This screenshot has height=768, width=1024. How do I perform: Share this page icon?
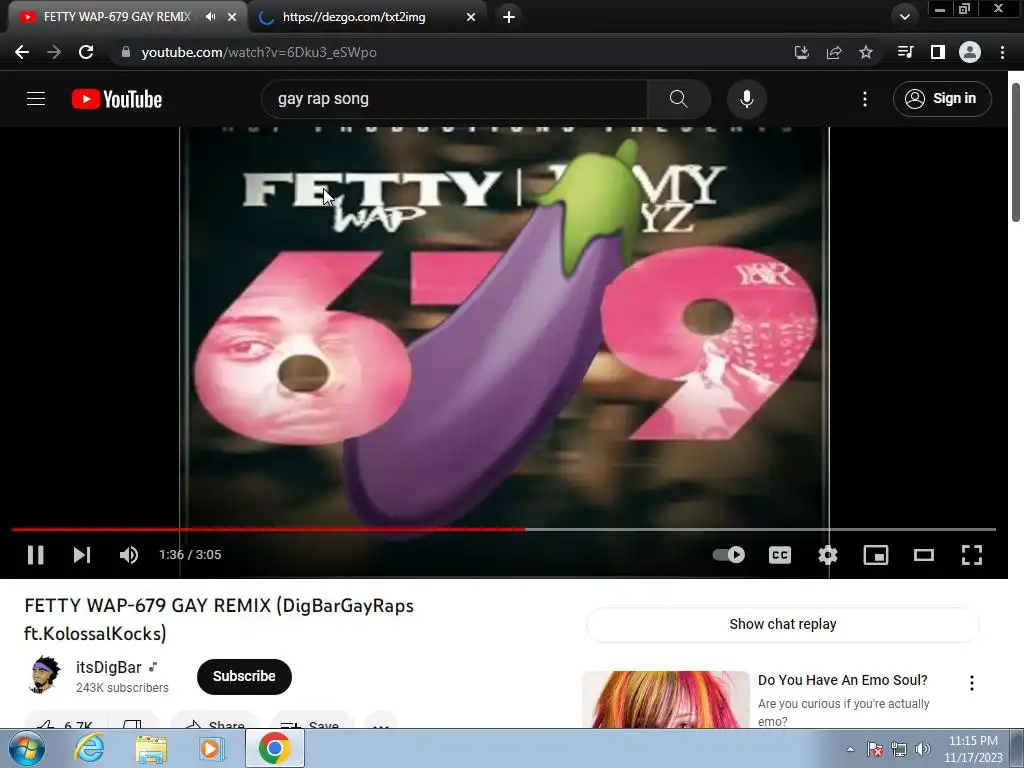click(834, 52)
